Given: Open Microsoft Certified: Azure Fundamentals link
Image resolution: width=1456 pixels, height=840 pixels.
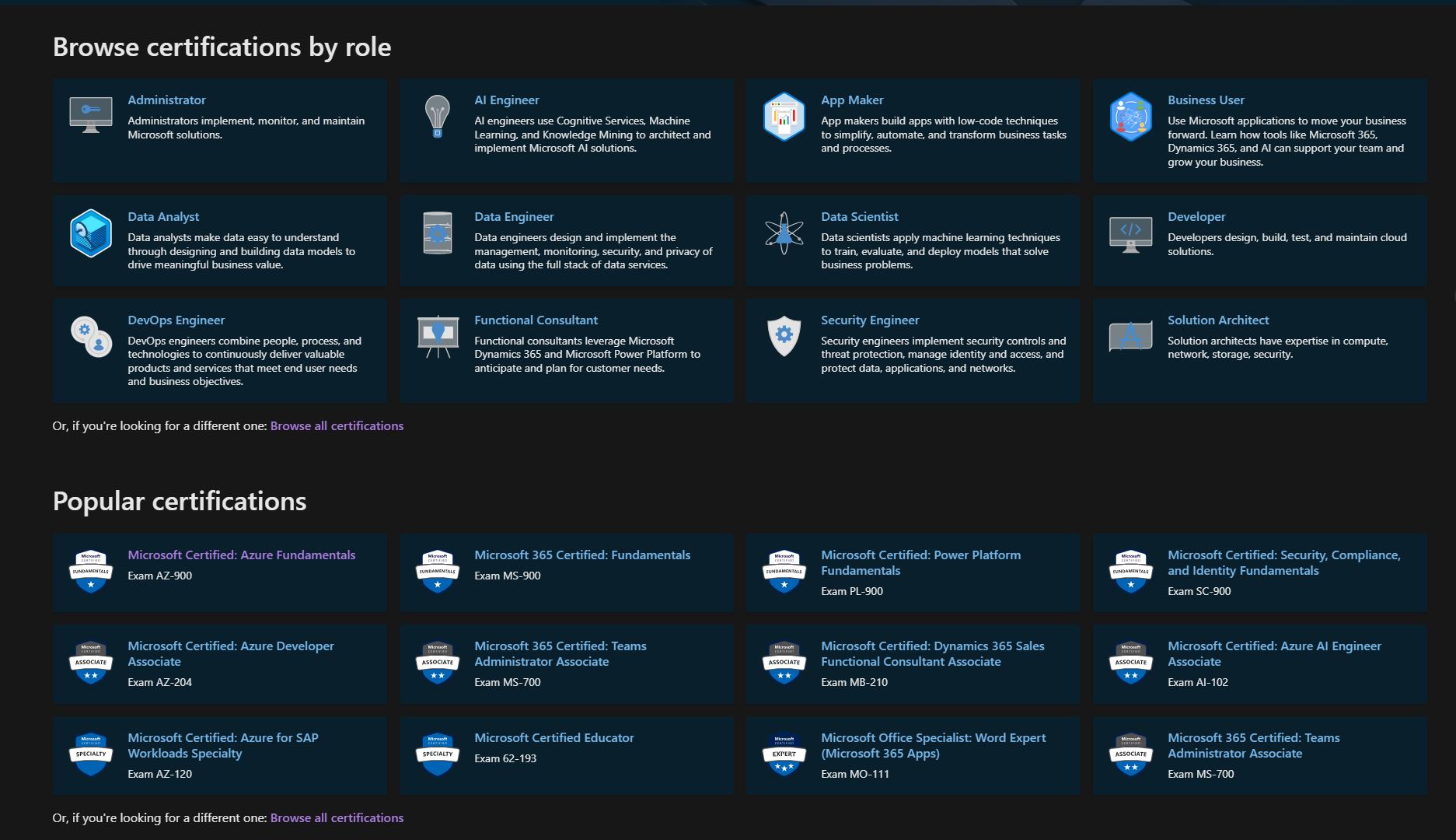Looking at the screenshot, I should coord(242,555).
